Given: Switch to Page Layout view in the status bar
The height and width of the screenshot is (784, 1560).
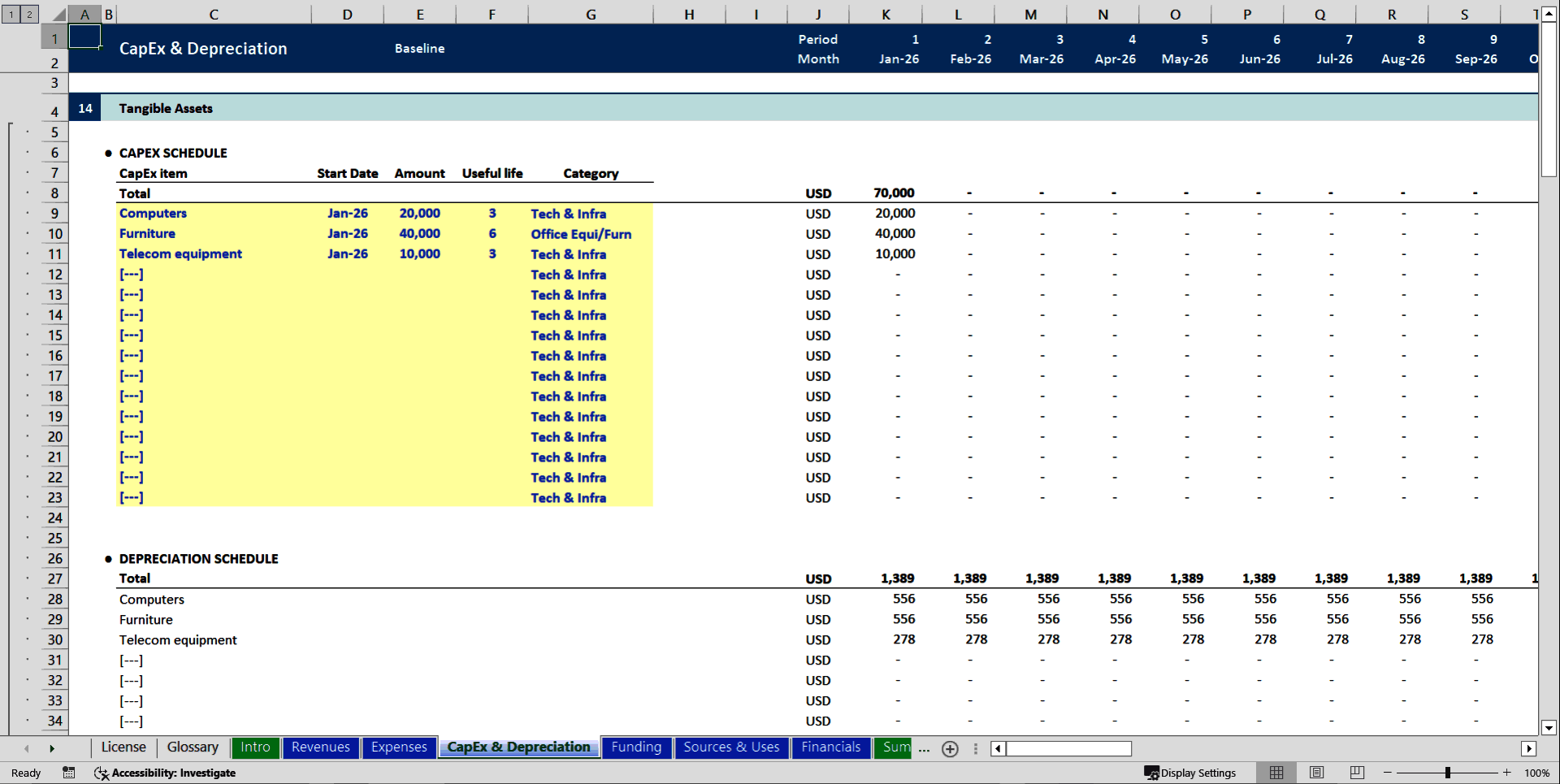Looking at the screenshot, I should (x=1315, y=773).
